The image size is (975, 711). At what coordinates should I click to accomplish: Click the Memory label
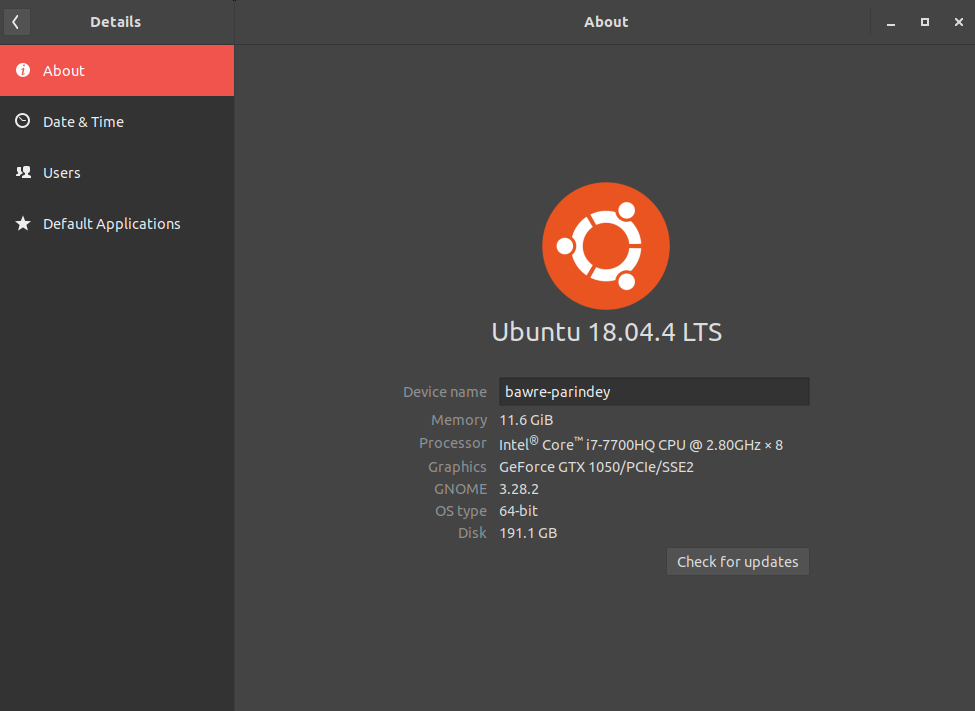coord(459,421)
